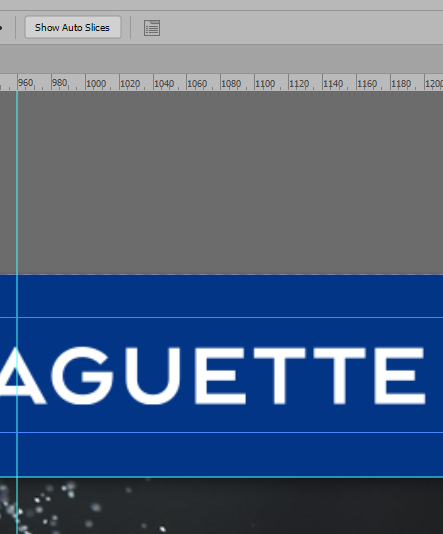
Task: Click the 1100 mark on the ruler
Action: [x=265, y=83]
